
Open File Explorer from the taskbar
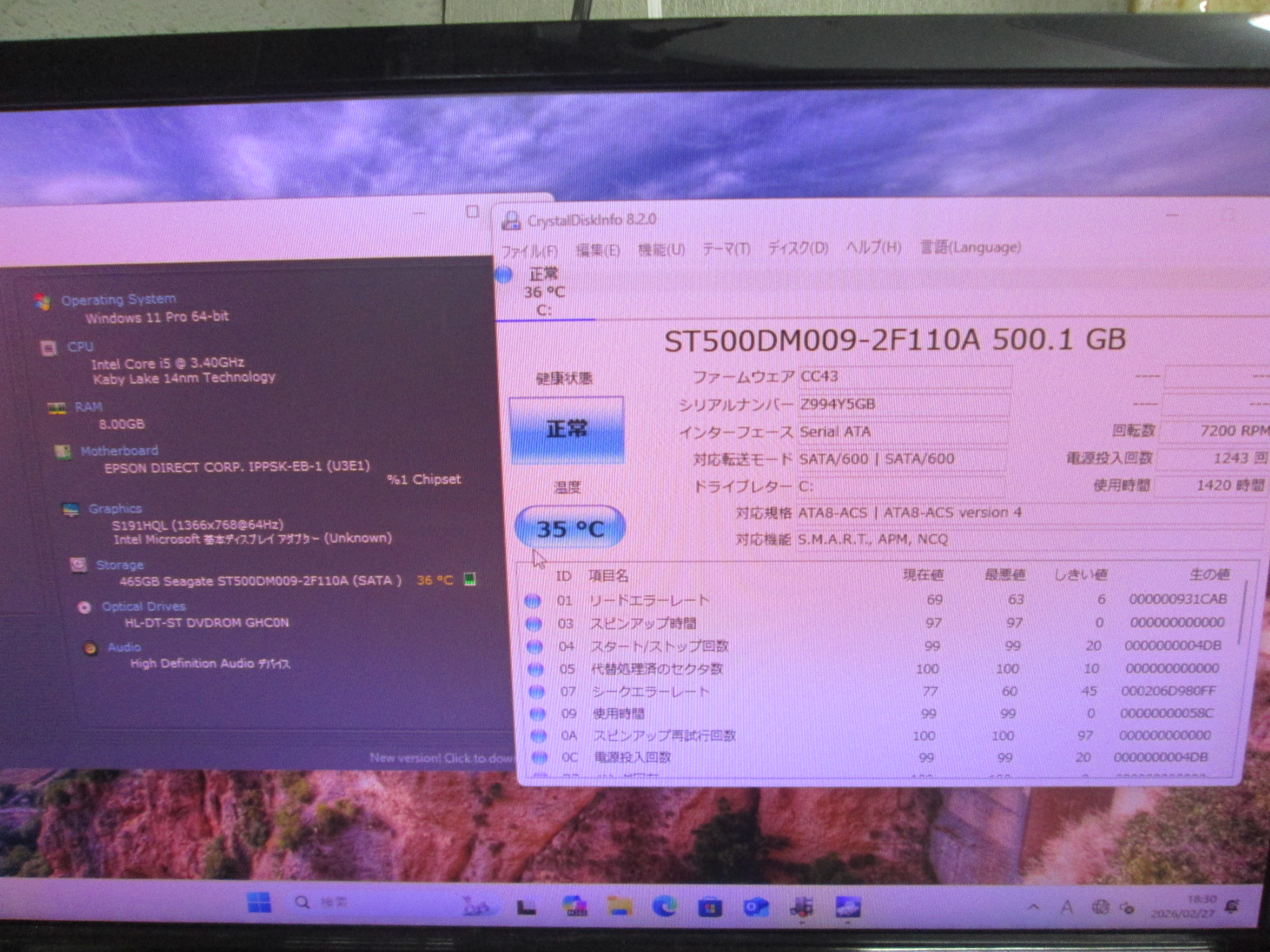coord(619,905)
